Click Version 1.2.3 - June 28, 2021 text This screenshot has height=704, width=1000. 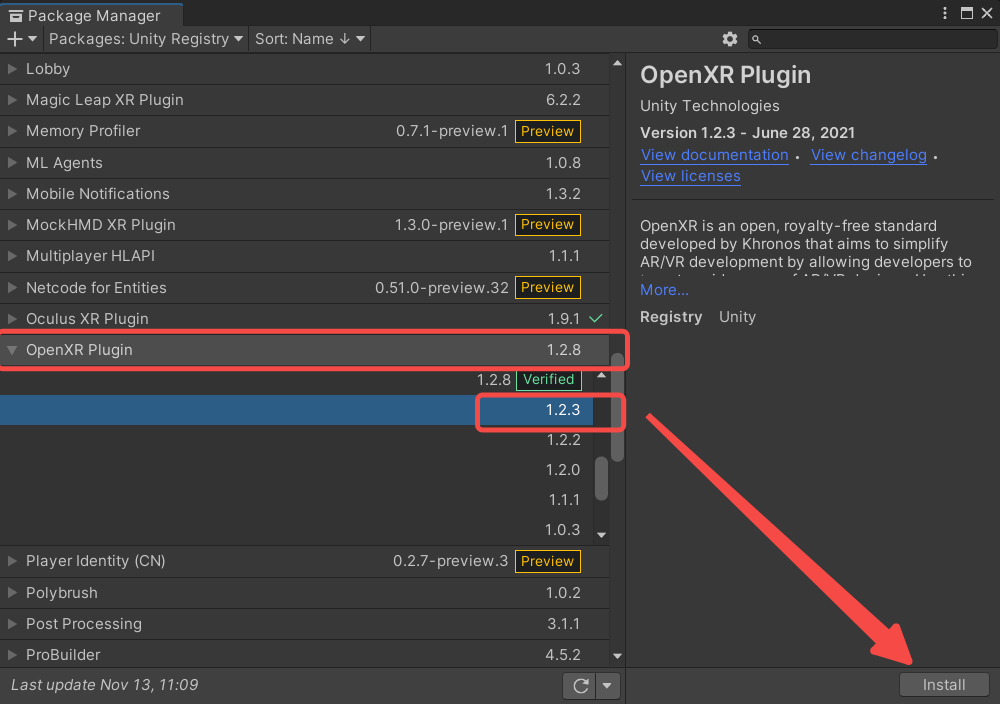pyautogui.click(x=747, y=133)
